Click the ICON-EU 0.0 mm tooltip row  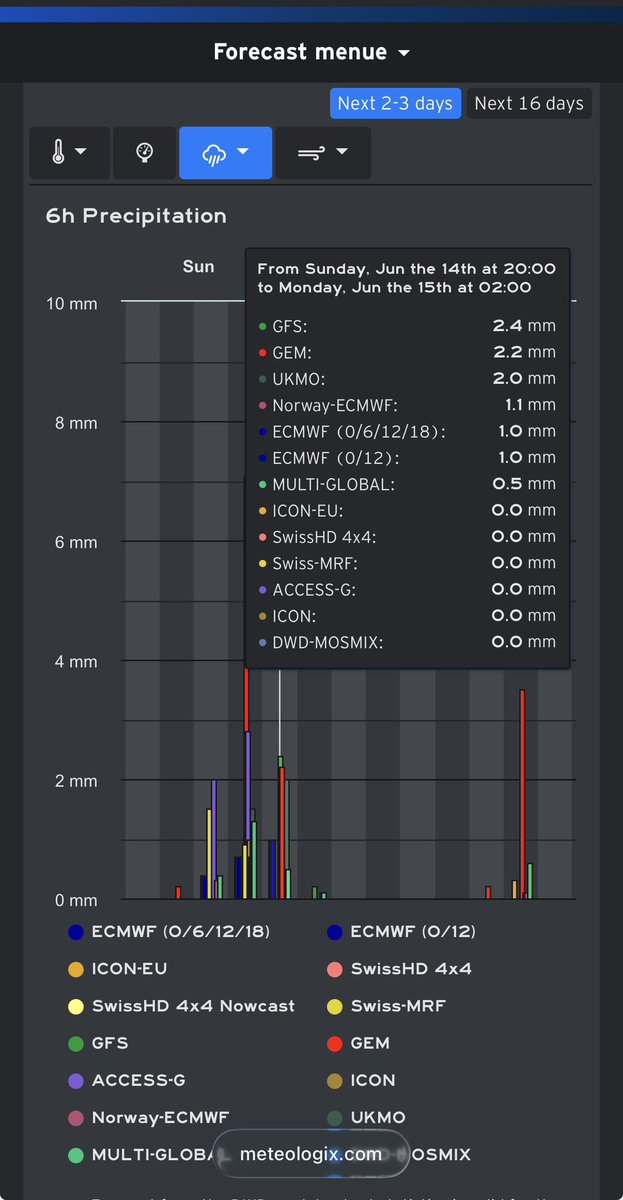pos(407,510)
